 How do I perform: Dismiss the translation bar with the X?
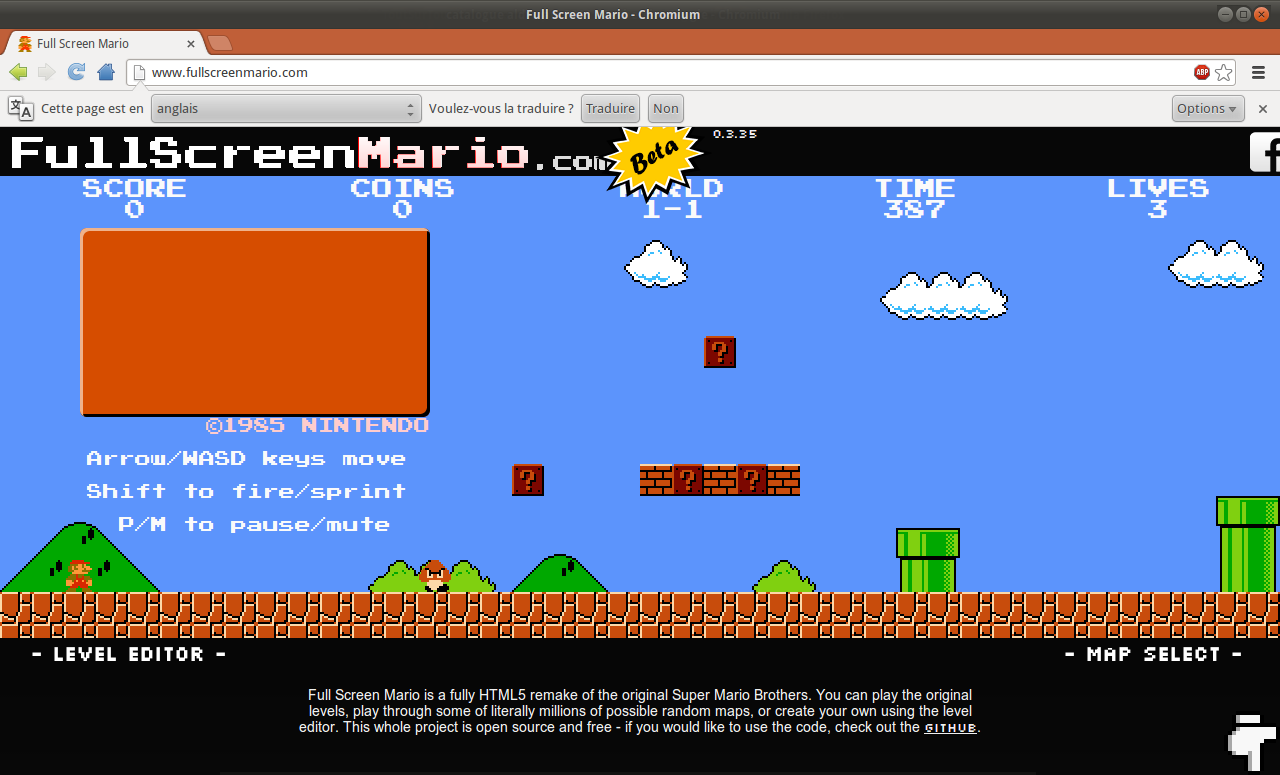click(1262, 109)
